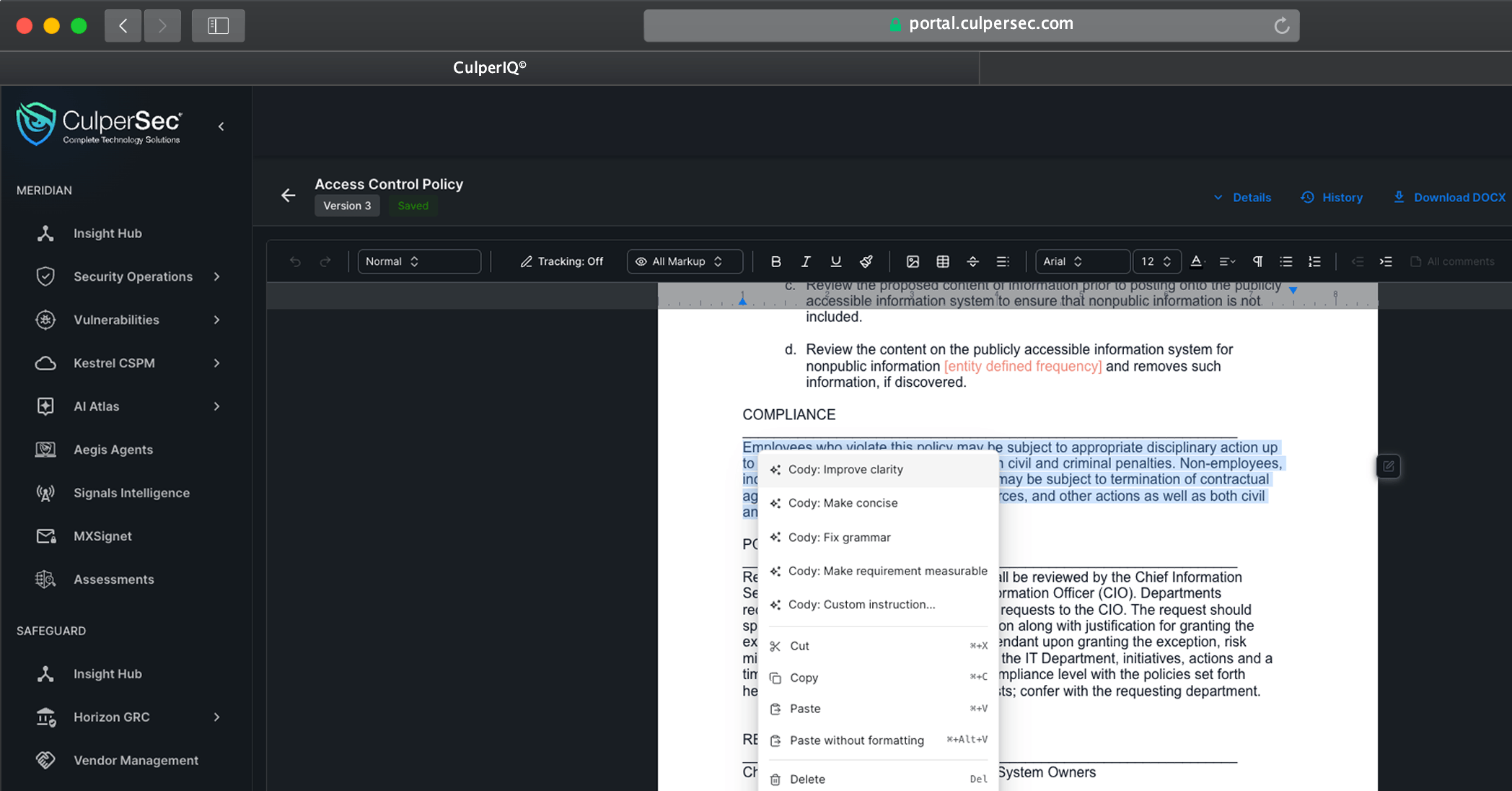
Task: Choose Paste without formatting
Action: pos(878,740)
